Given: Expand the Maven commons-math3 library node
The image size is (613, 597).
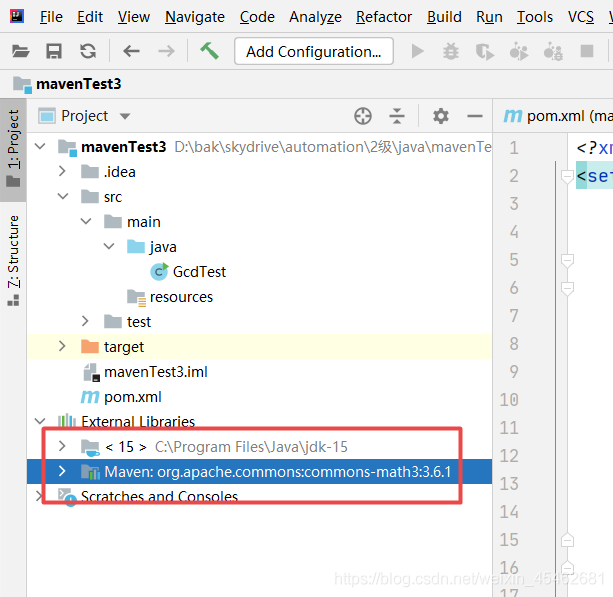Looking at the screenshot, I should [x=62, y=471].
